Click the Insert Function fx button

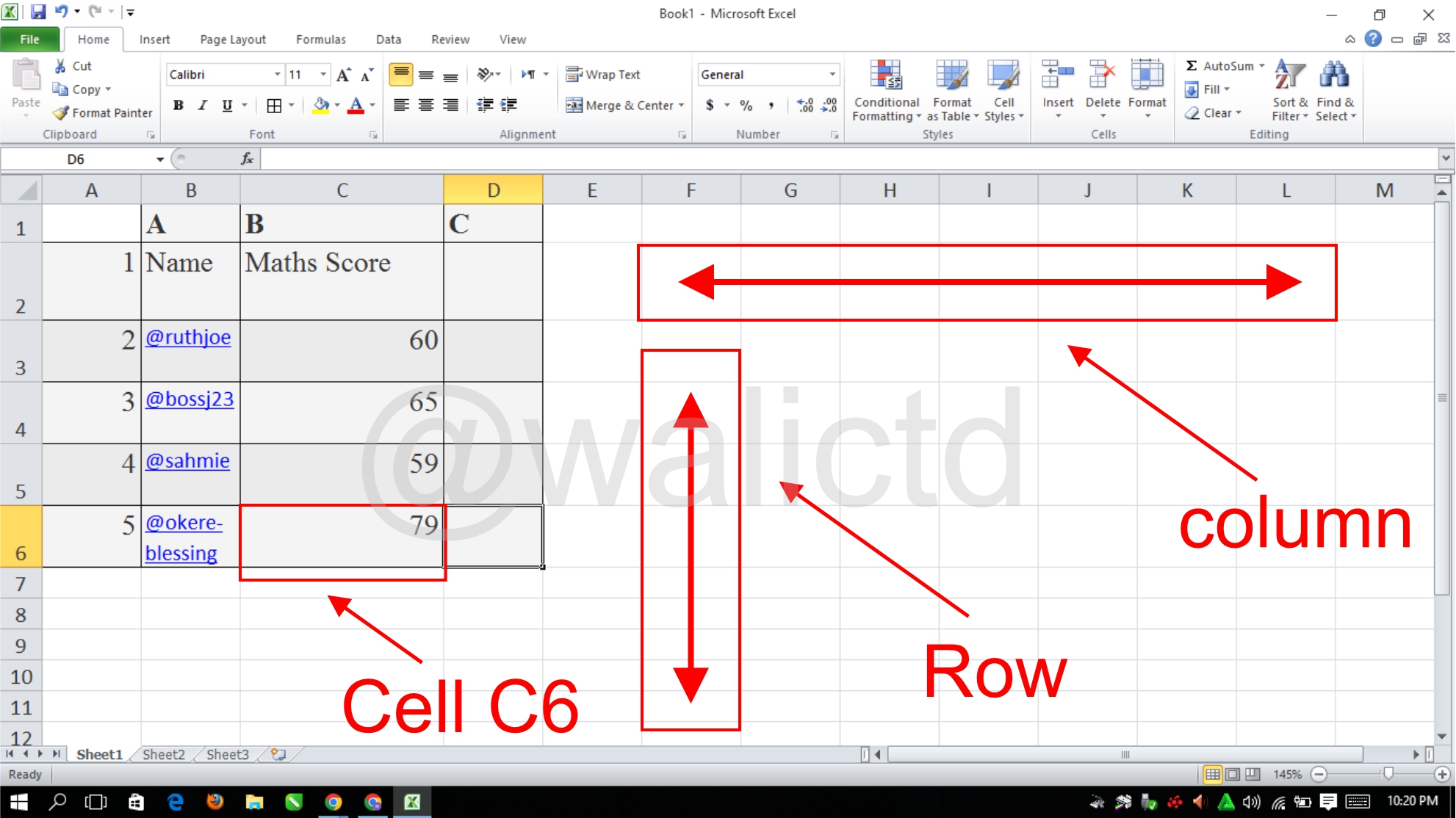pos(248,159)
